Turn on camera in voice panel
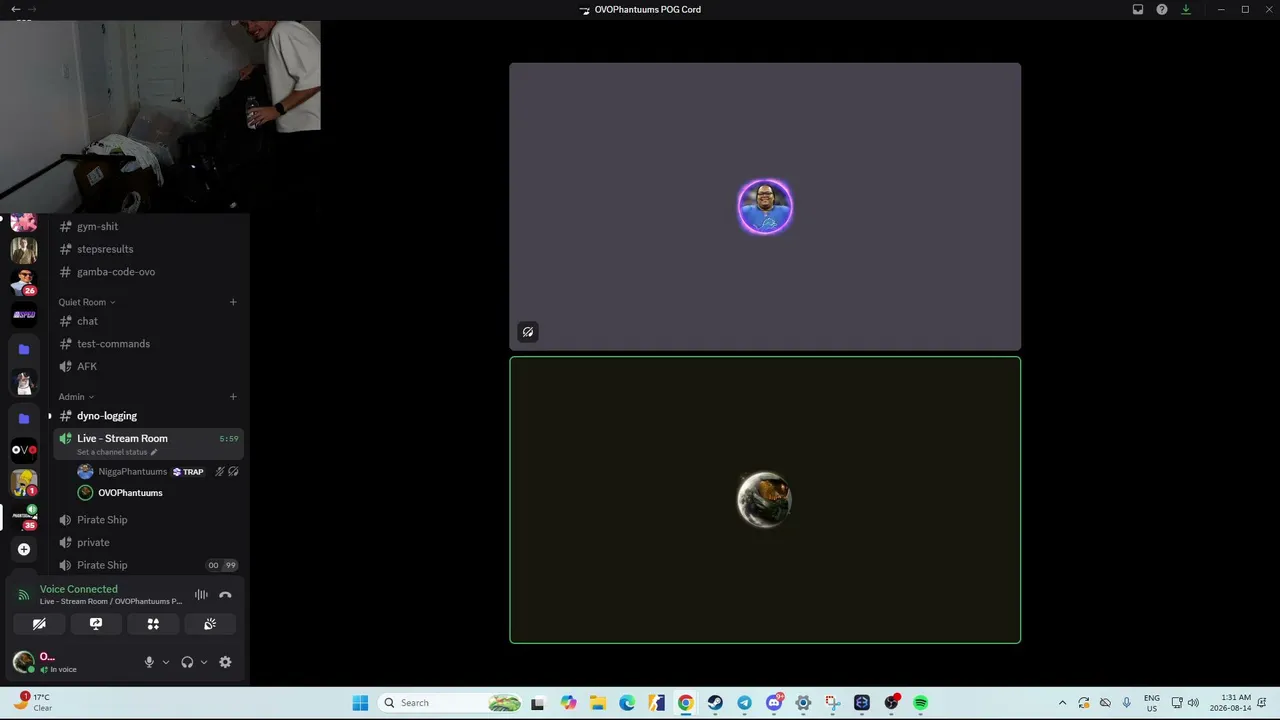The image size is (1280, 720). coord(39,624)
